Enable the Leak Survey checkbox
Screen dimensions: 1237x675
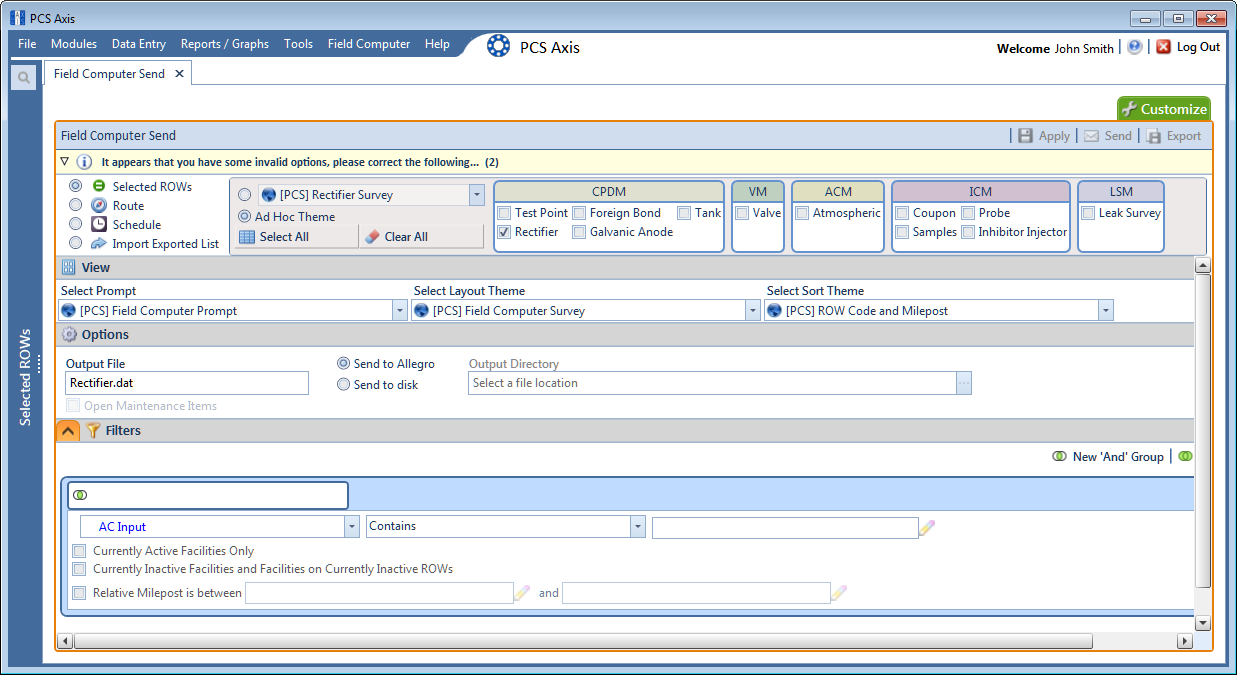1089,213
